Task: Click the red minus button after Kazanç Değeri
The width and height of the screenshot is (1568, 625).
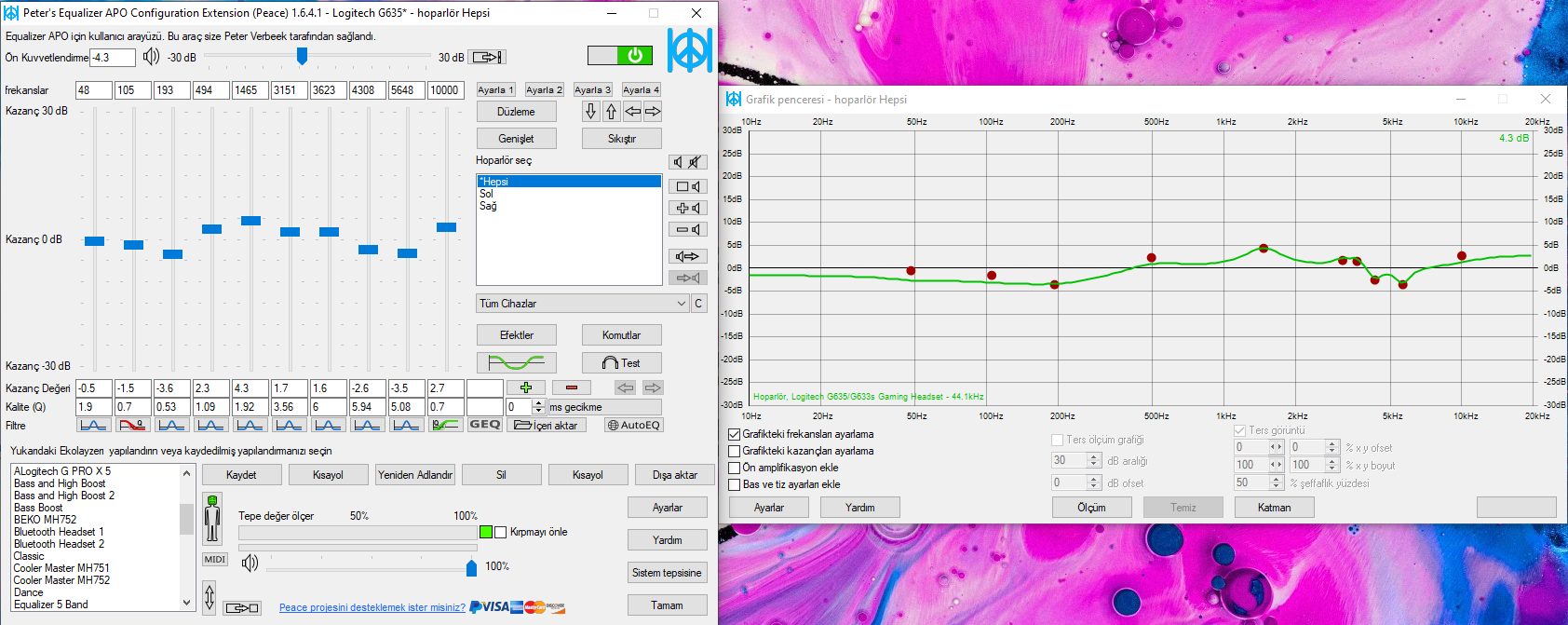Action: 572,387
